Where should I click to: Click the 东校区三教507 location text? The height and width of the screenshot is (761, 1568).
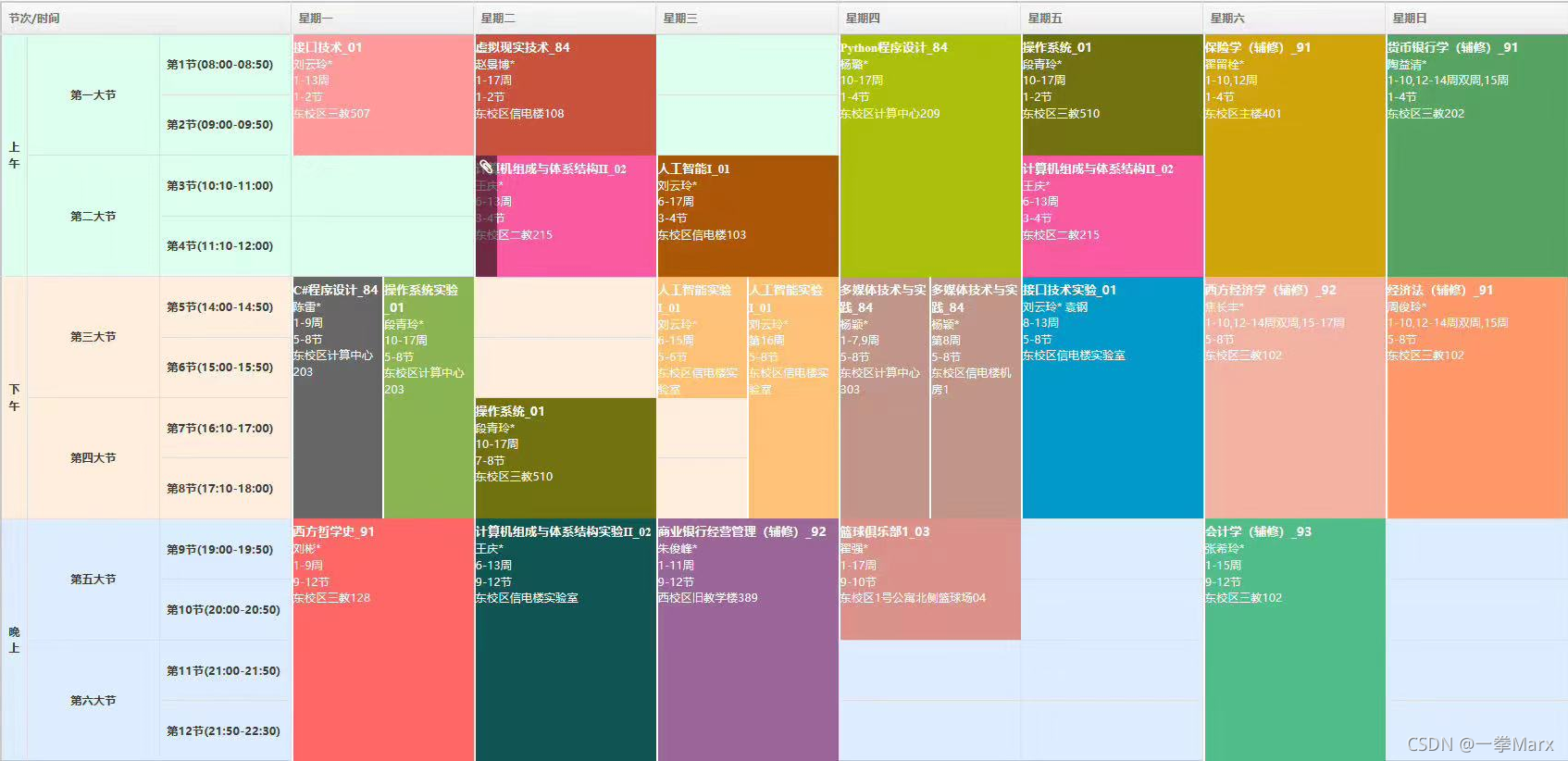tap(331, 114)
